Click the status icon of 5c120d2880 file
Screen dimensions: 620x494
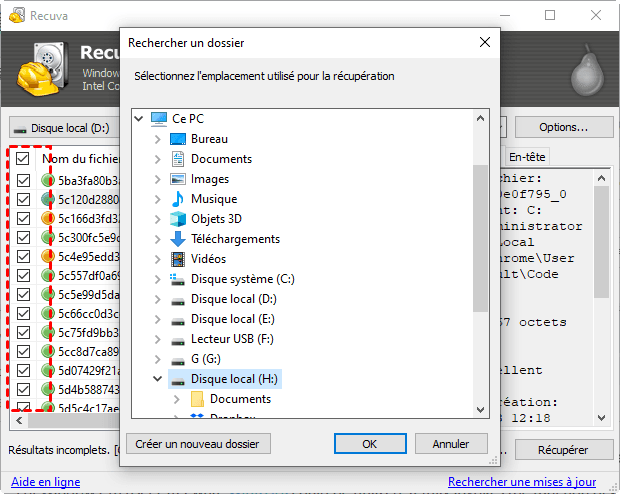[48, 199]
